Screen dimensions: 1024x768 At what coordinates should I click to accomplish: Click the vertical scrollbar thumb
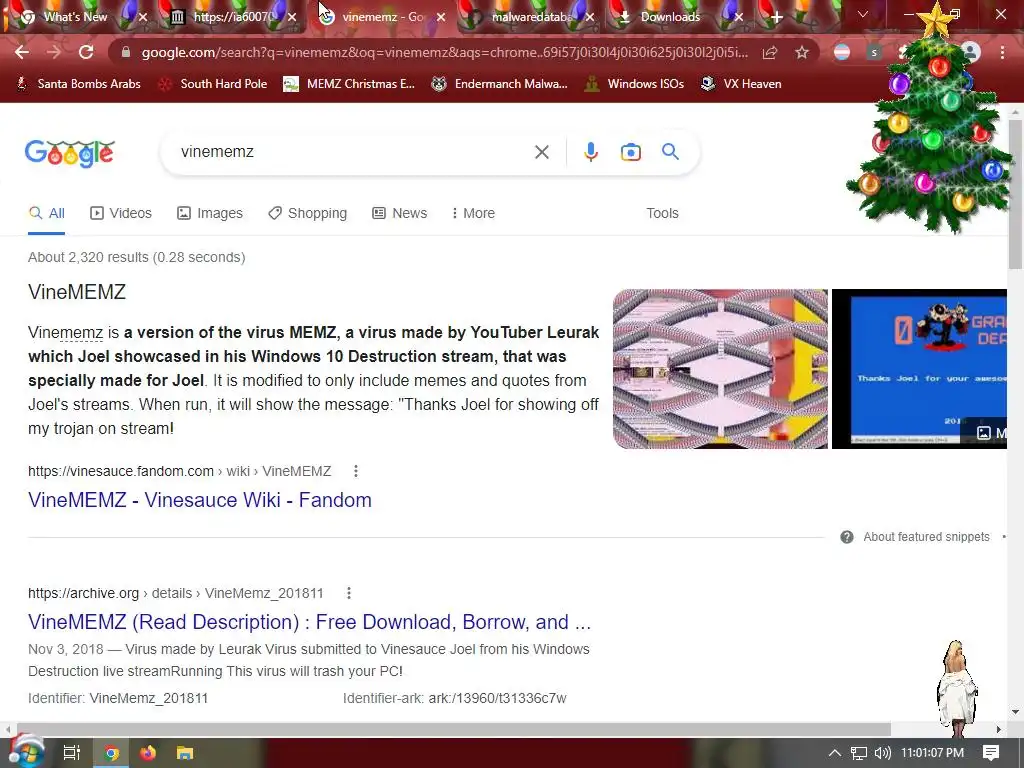pos(1015,193)
